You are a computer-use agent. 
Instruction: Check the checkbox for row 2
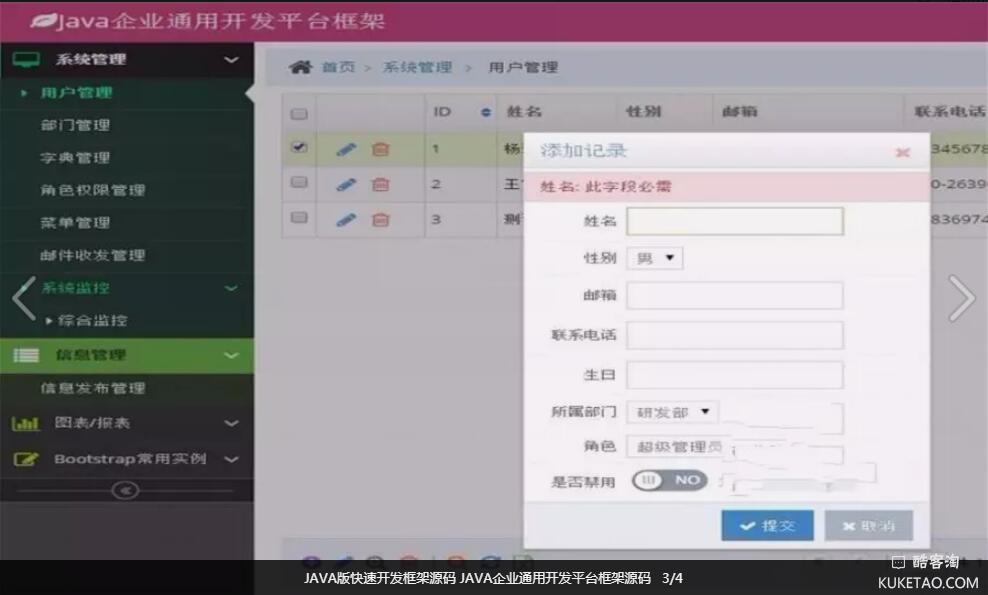(299, 182)
